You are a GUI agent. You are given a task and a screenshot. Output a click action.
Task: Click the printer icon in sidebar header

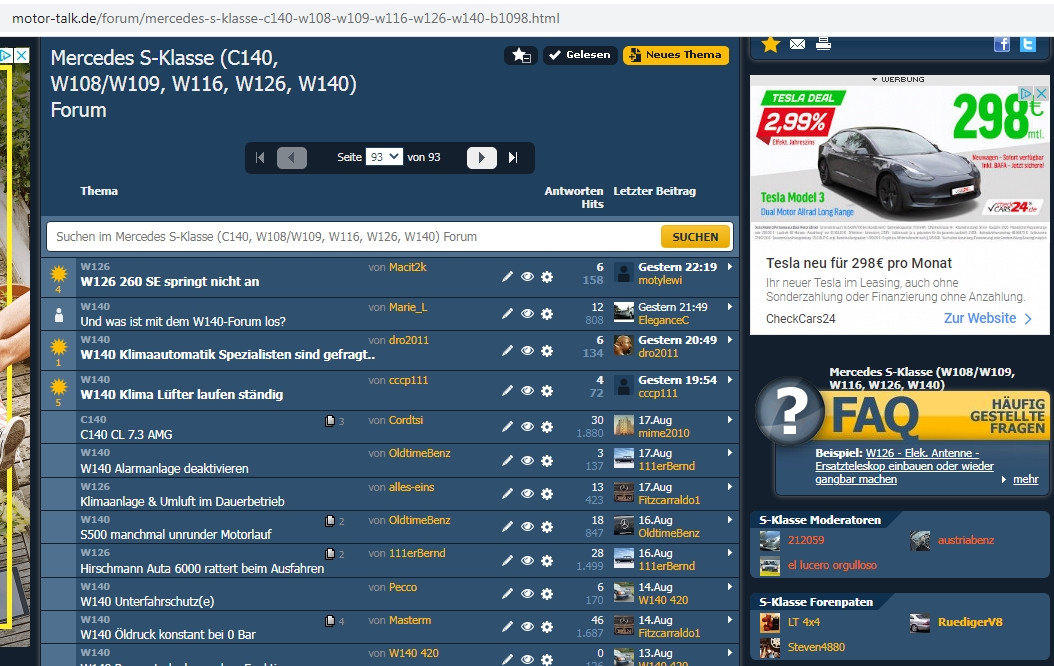(823, 44)
